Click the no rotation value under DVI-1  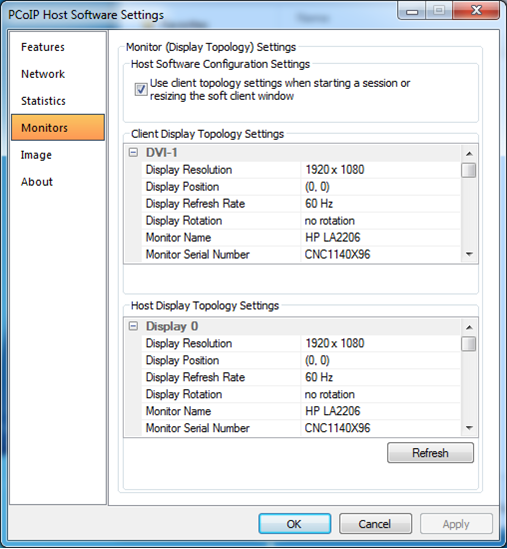[x=329, y=221]
